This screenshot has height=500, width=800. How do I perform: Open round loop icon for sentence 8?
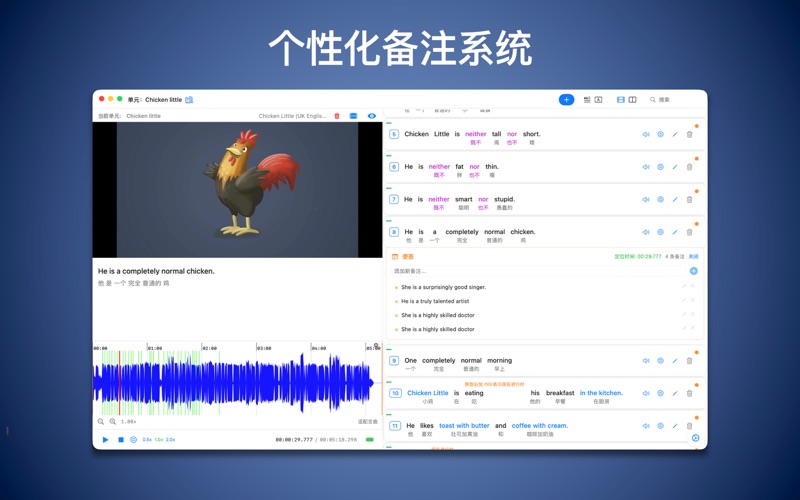click(660, 232)
